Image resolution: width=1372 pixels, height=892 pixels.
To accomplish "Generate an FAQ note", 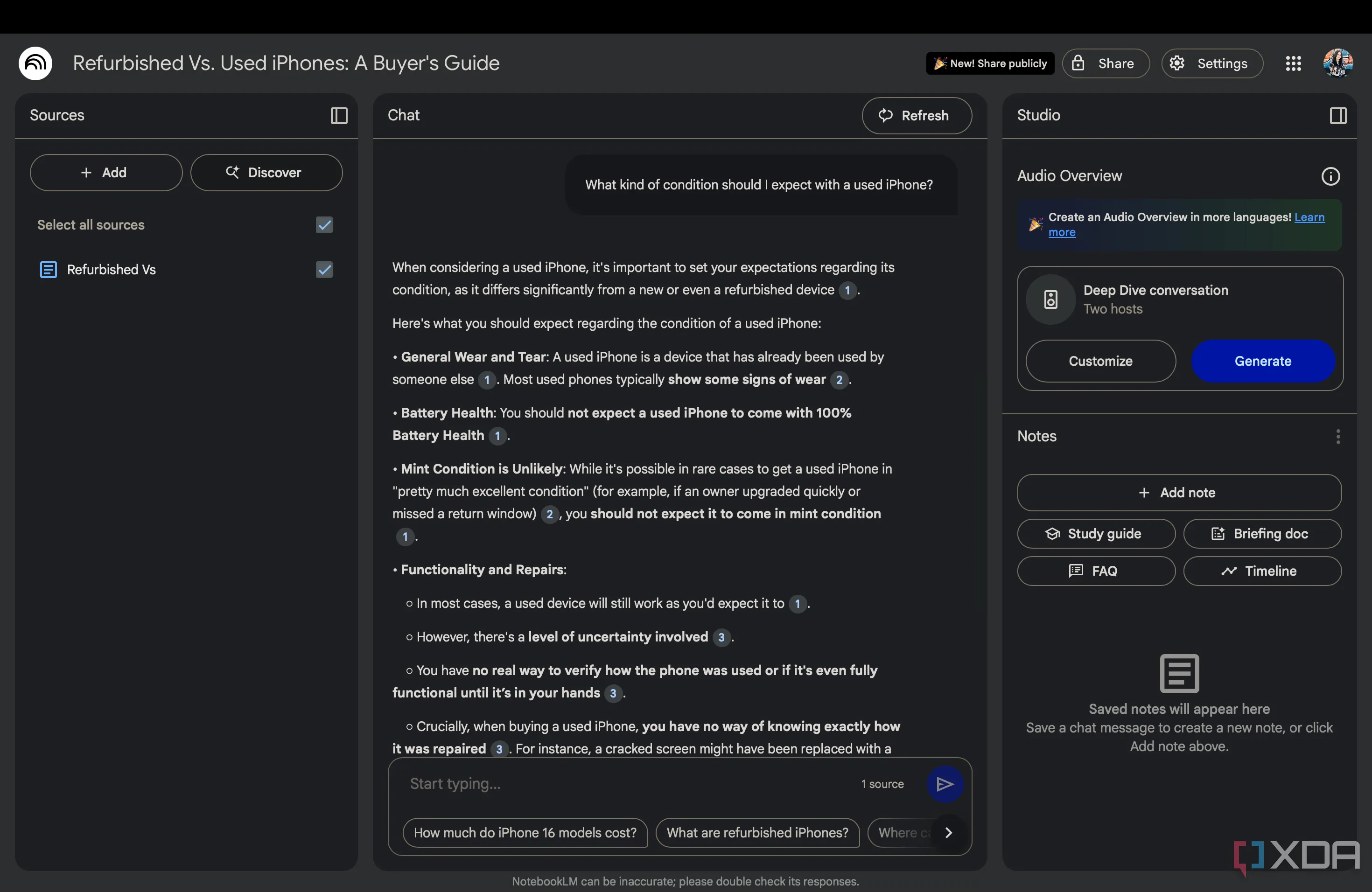I will (x=1096, y=571).
